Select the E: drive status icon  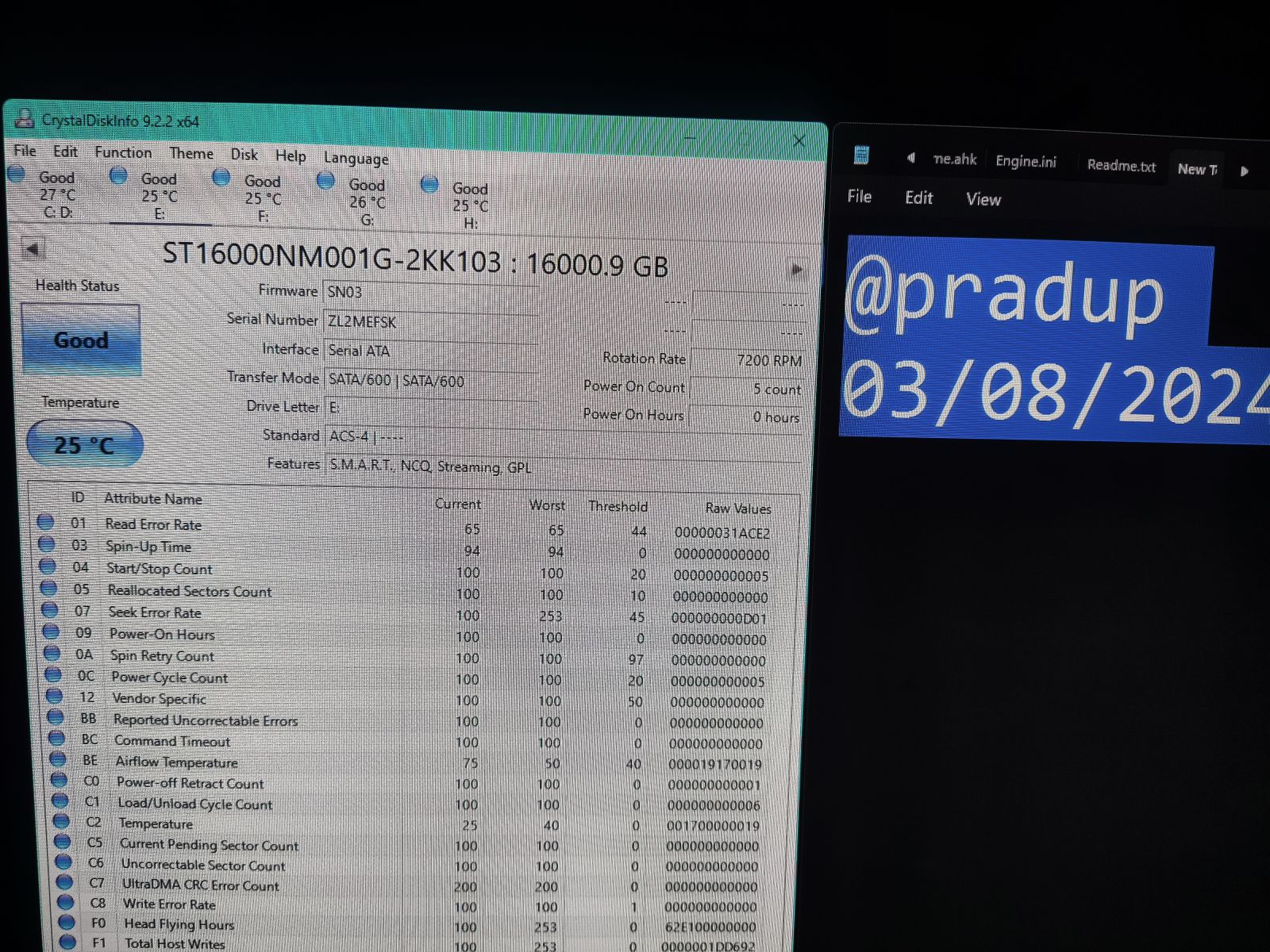click(x=118, y=175)
